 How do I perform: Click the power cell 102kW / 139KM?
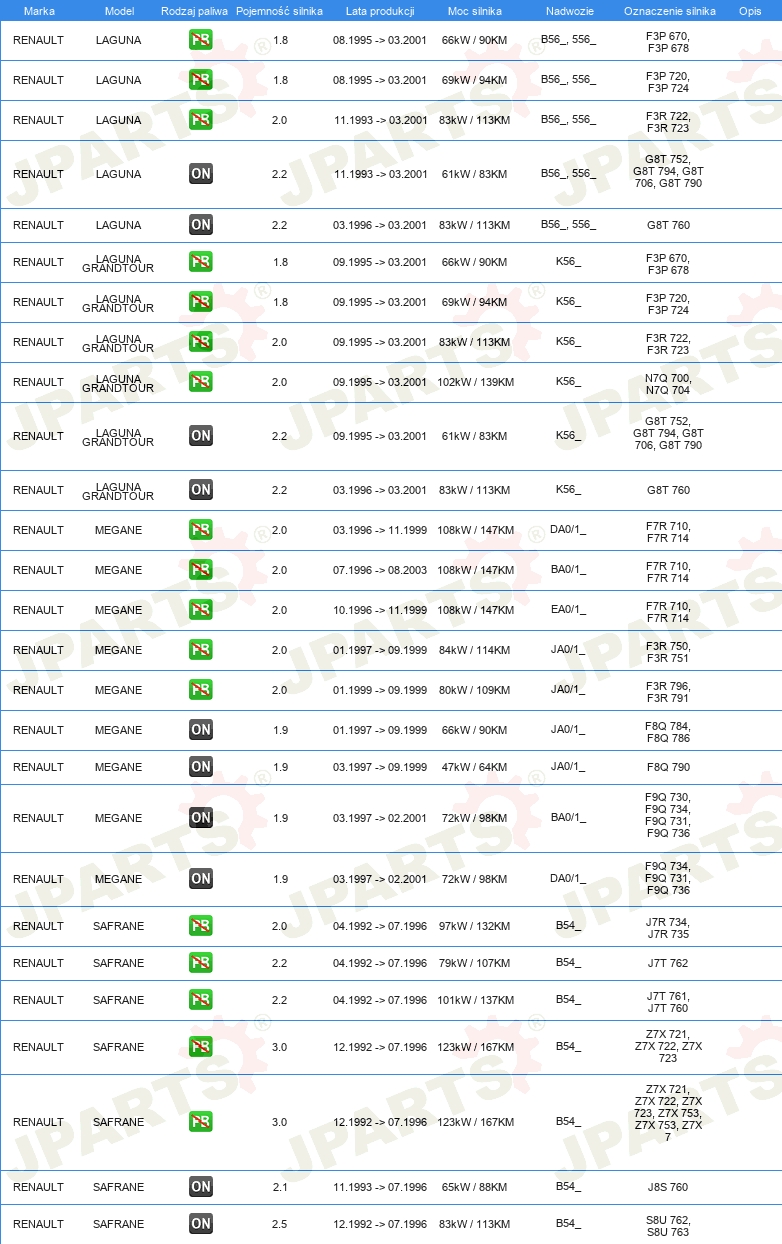pyautogui.click(x=475, y=382)
